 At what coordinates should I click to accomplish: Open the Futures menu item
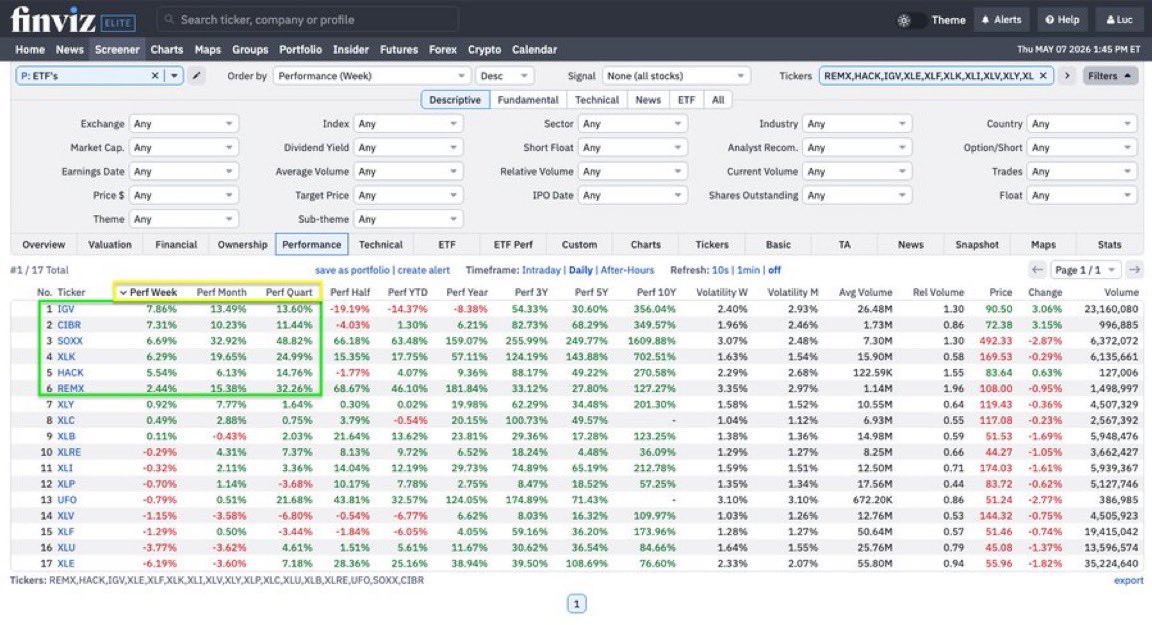(398, 49)
